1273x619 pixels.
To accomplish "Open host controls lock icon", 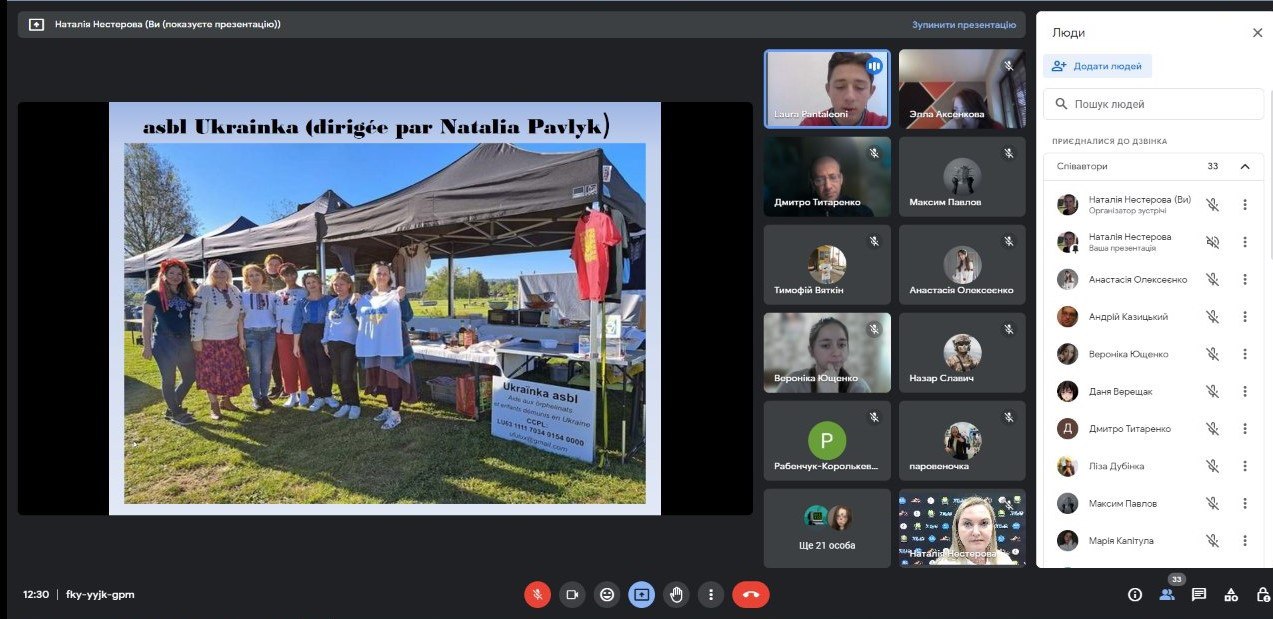I will pyautogui.click(x=1262, y=594).
